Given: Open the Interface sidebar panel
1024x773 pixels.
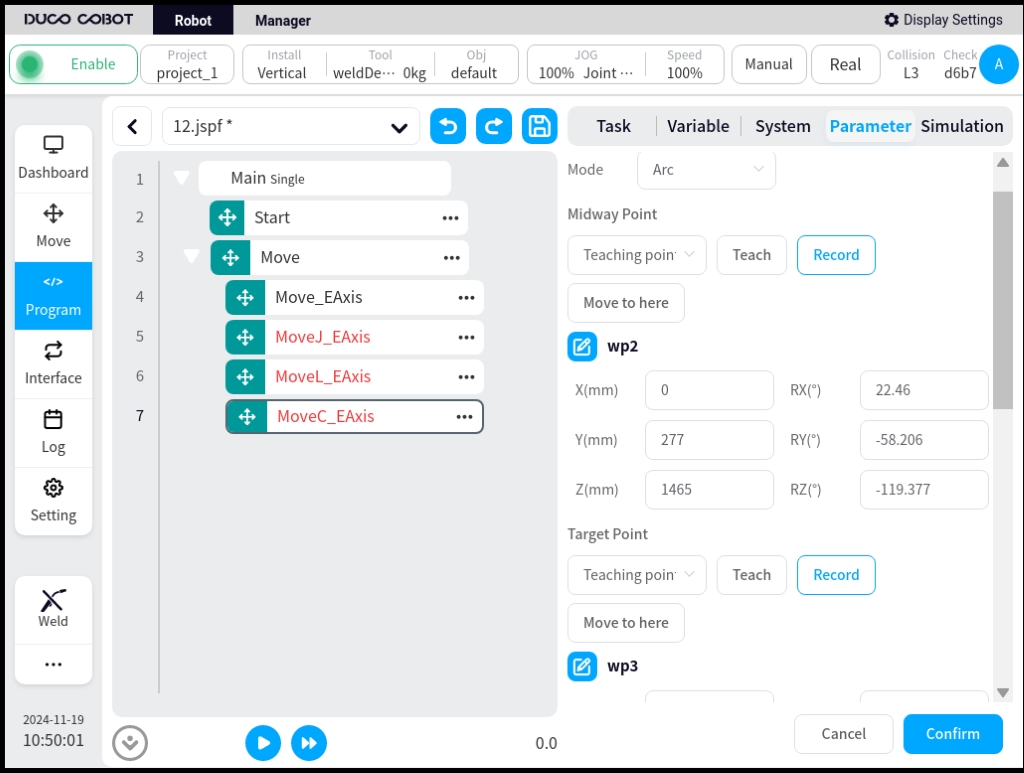Looking at the screenshot, I should click(53, 364).
